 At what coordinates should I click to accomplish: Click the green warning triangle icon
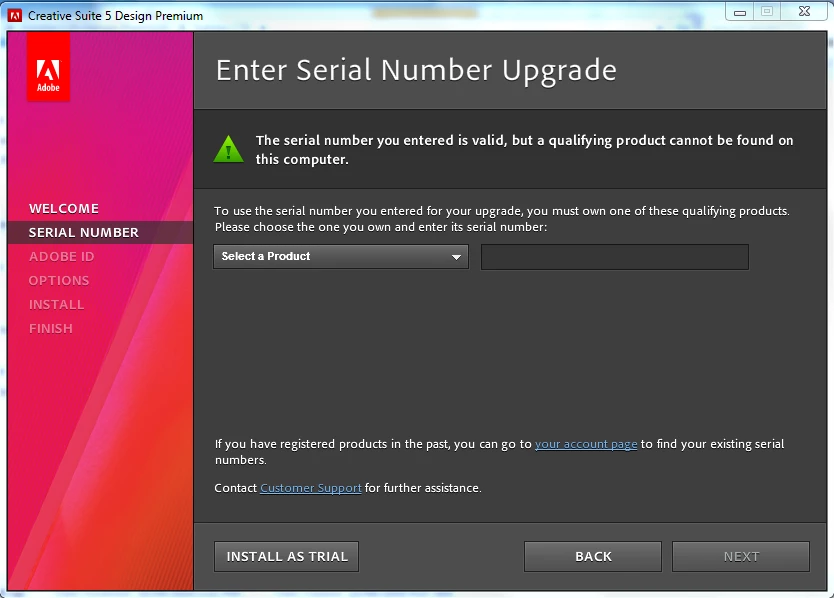[228, 149]
